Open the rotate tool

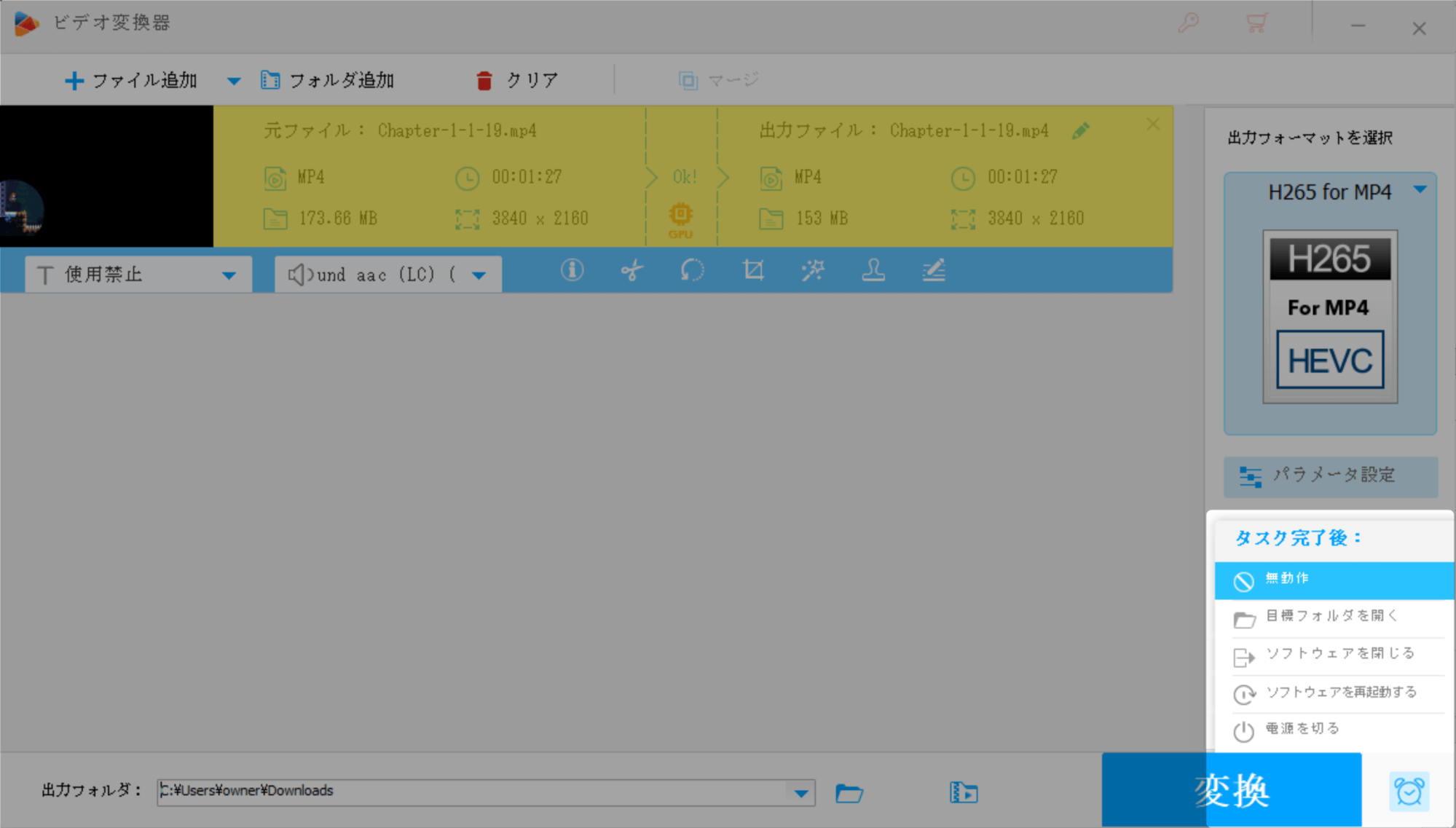coord(692,270)
